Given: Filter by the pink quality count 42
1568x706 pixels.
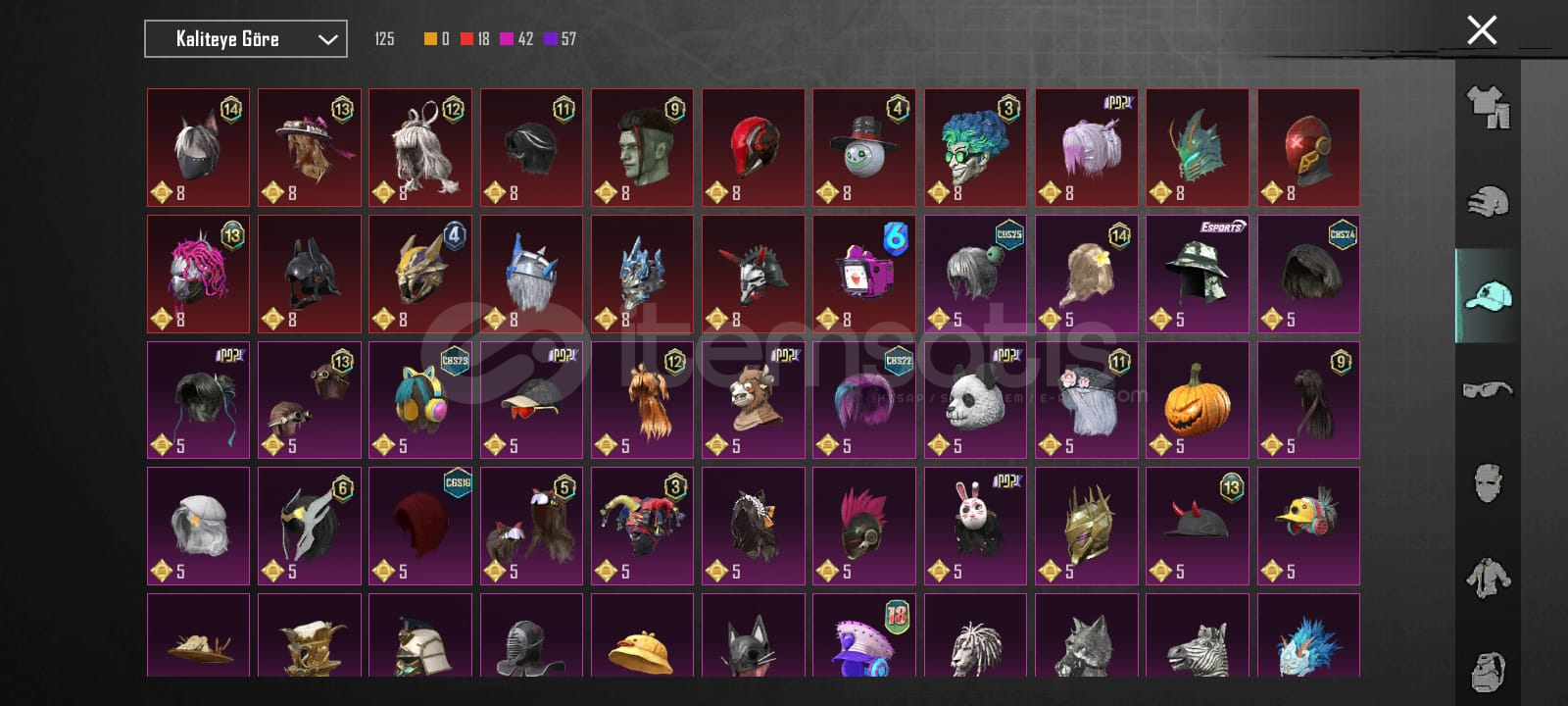Looking at the screenshot, I should pyautogui.click(x=516, y=39).
